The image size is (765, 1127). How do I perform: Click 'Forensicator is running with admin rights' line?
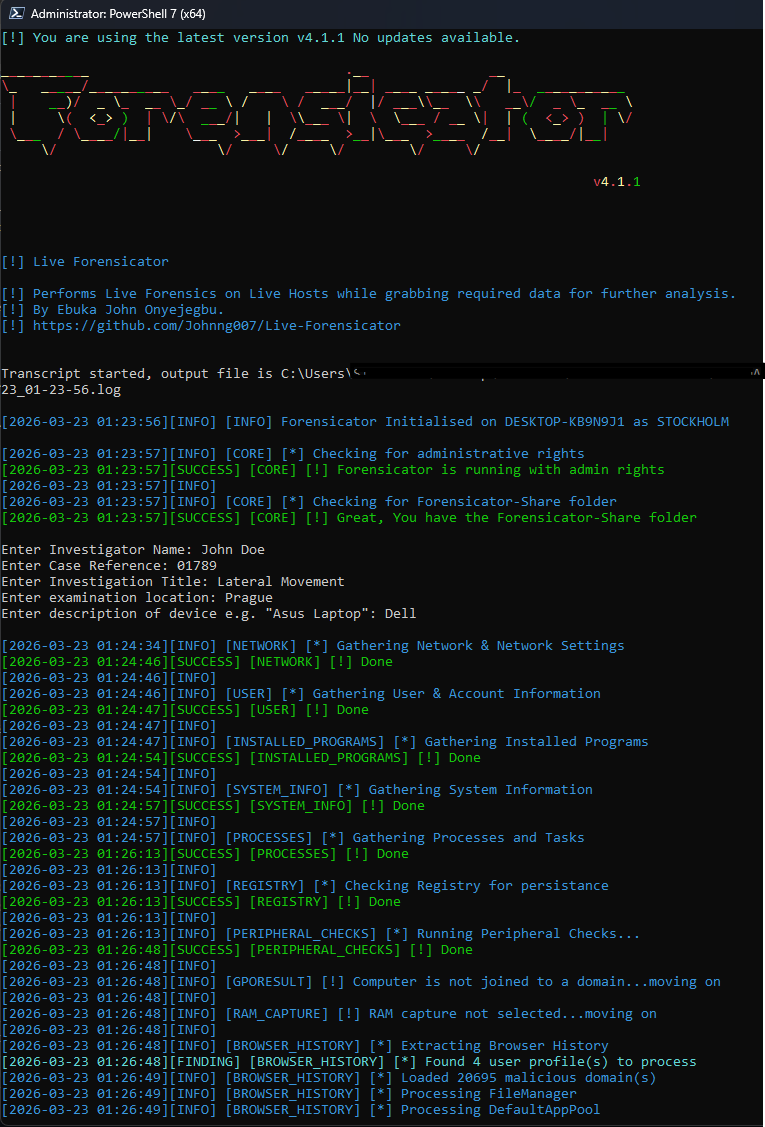(x=333, y=469)
